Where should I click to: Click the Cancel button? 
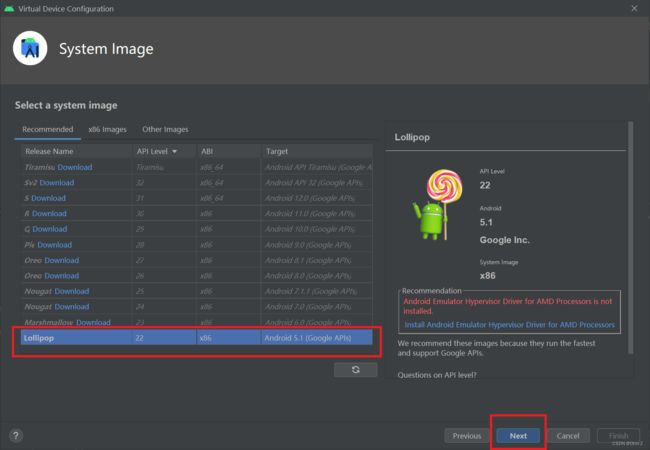(568, 436)
